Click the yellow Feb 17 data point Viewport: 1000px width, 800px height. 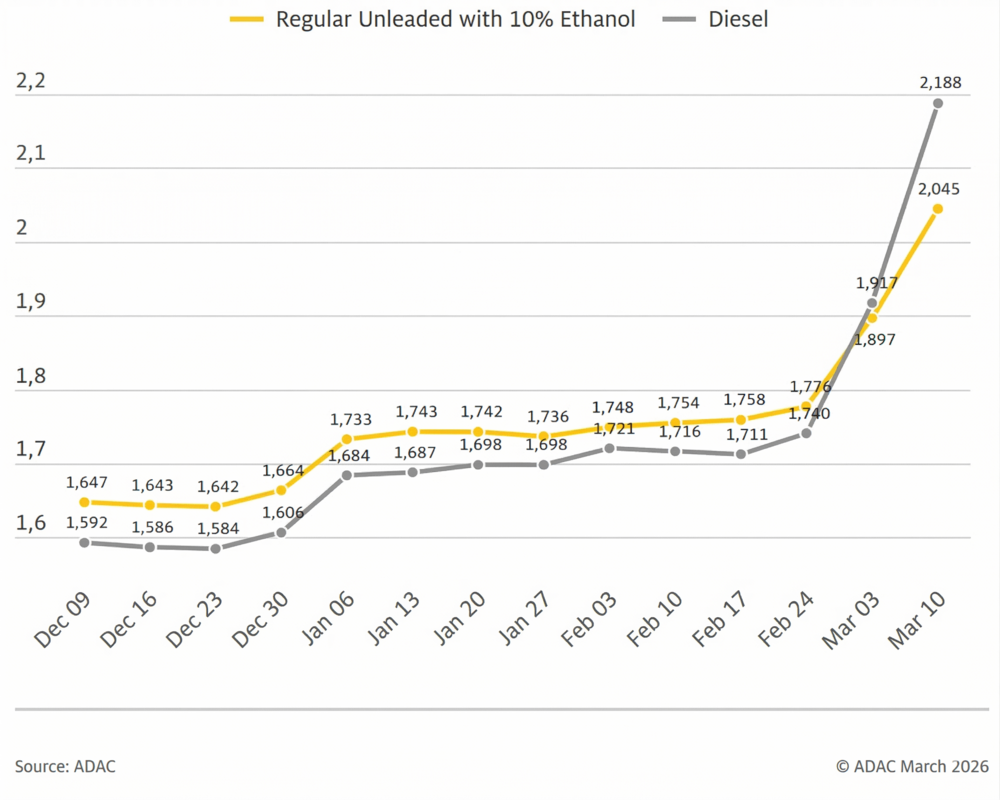[741, 420]
